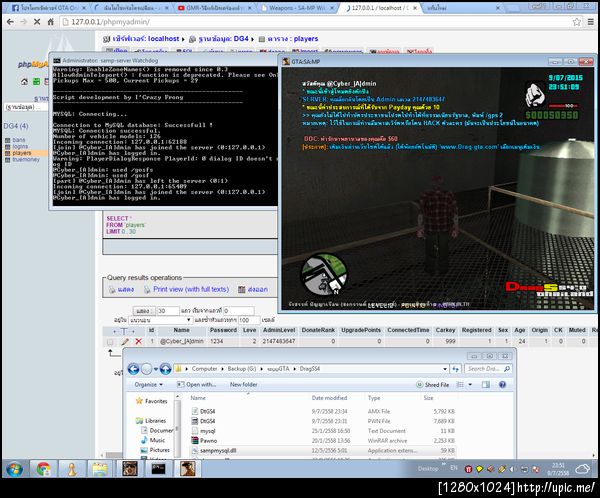The width and height of the screenshot is (600, 498).
Task: Click the show rows button beside the 30 field
Action: pyautogui.click(x=143, y=311)
